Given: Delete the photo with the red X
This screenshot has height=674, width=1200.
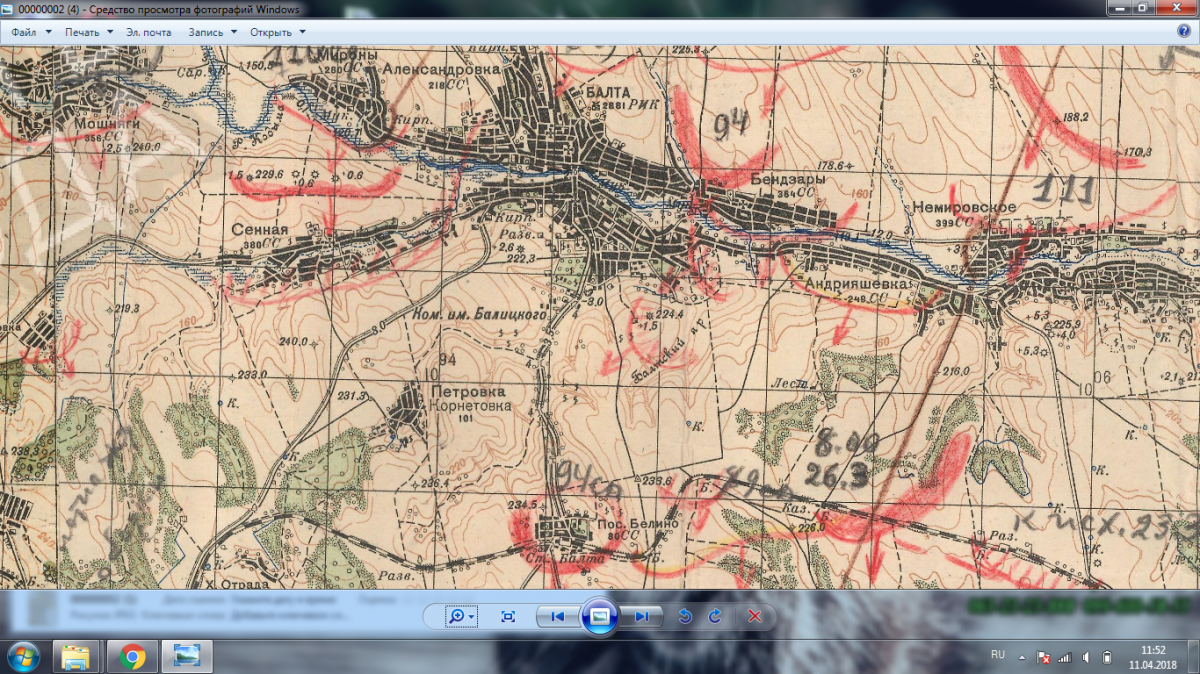Looking at the screenshot, I should 755,616.
